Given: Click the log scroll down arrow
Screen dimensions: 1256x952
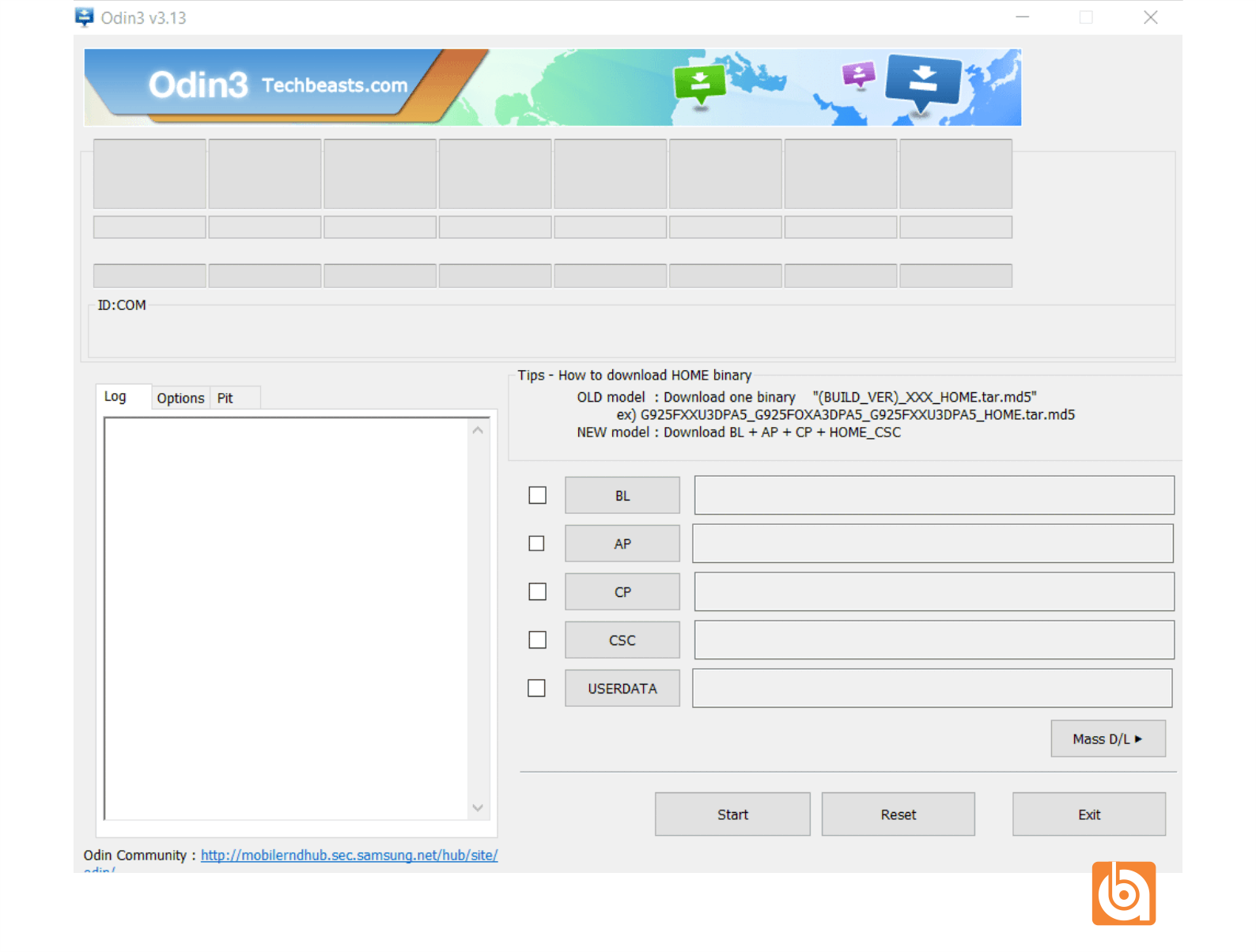Looking at the screenshot, I should tap(478, 807).
